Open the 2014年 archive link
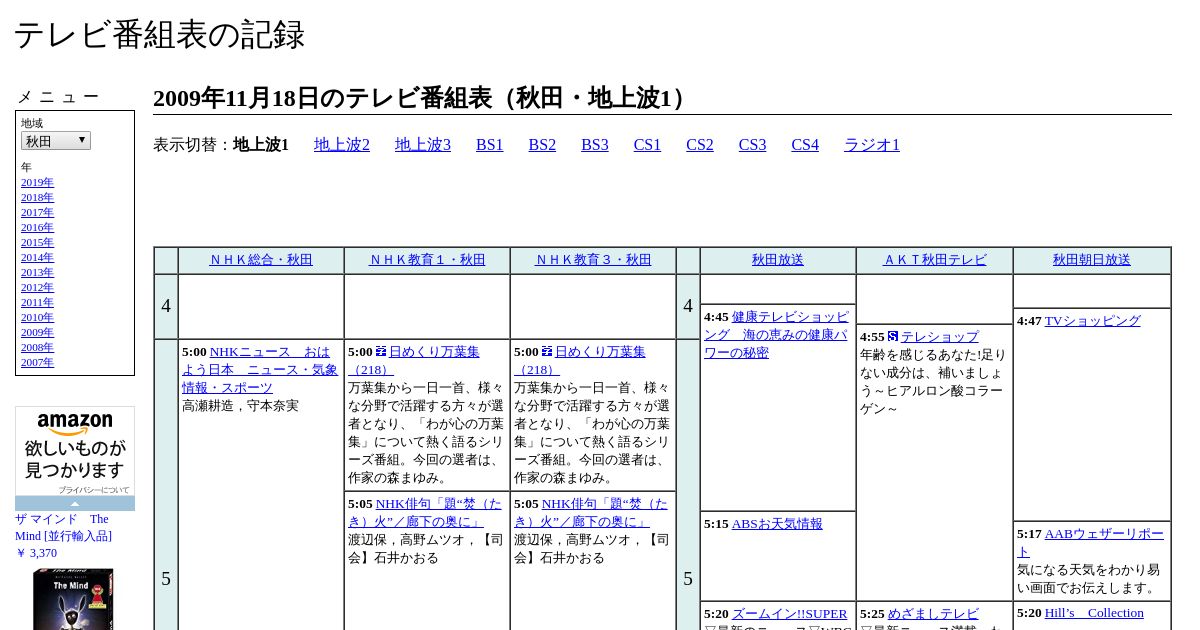 coord(37,257)
